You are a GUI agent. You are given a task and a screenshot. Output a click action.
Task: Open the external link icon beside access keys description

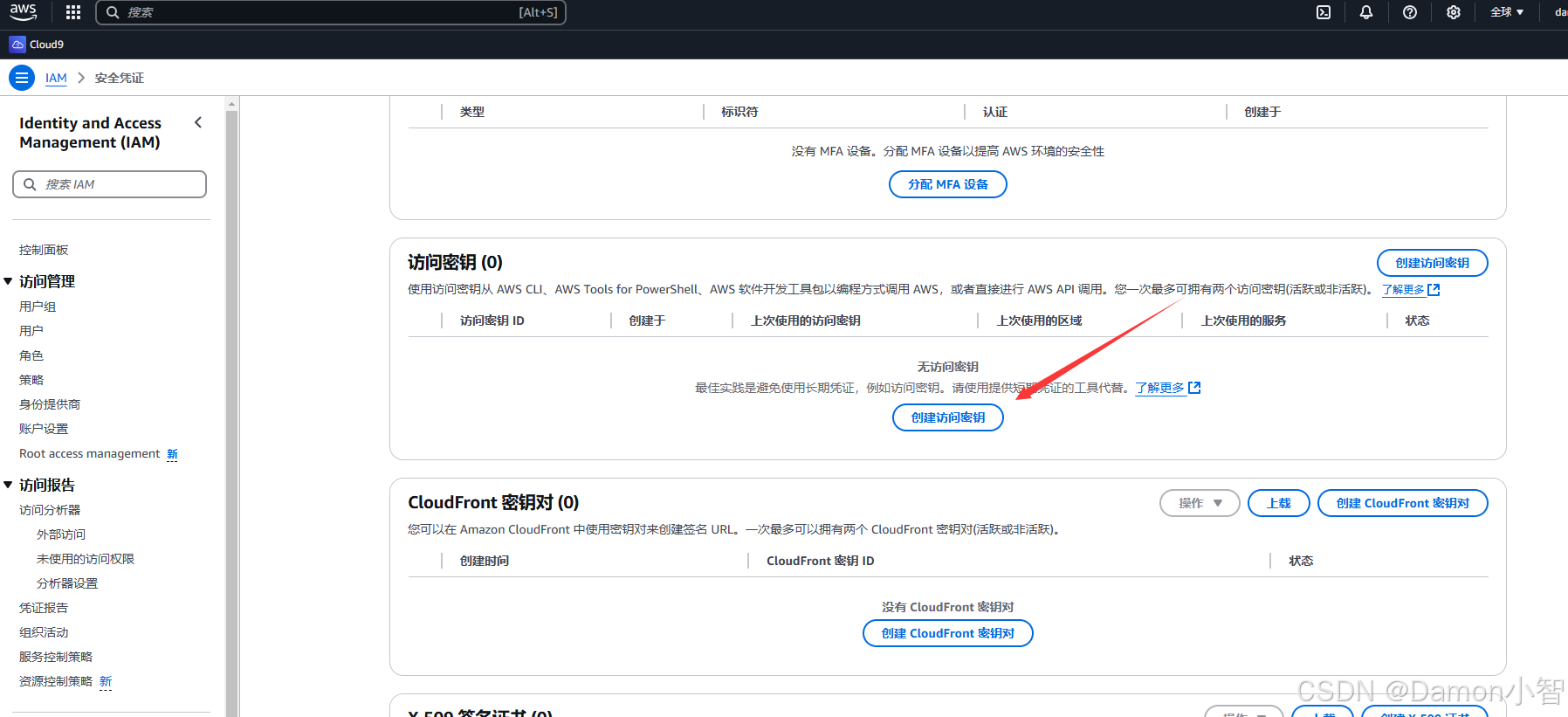(1434, 290)
